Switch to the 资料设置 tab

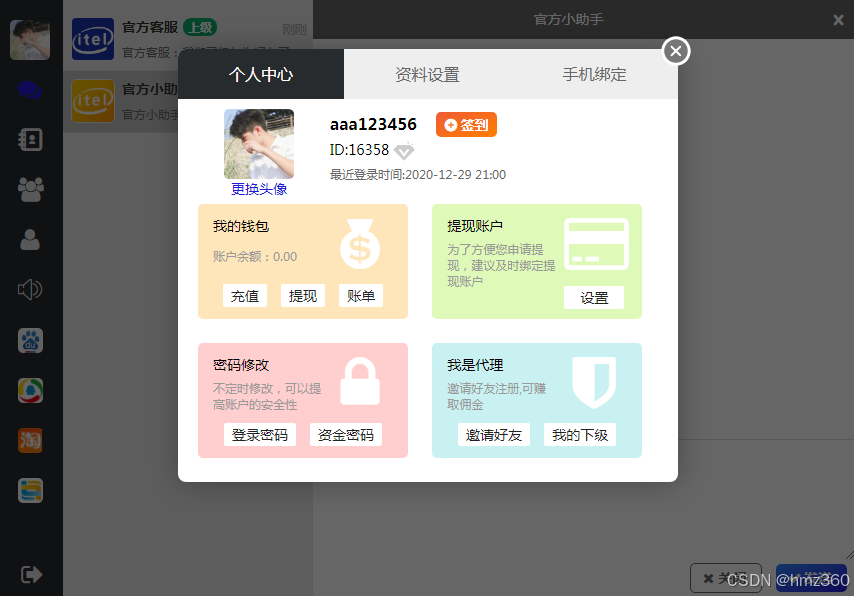(428, 74)
